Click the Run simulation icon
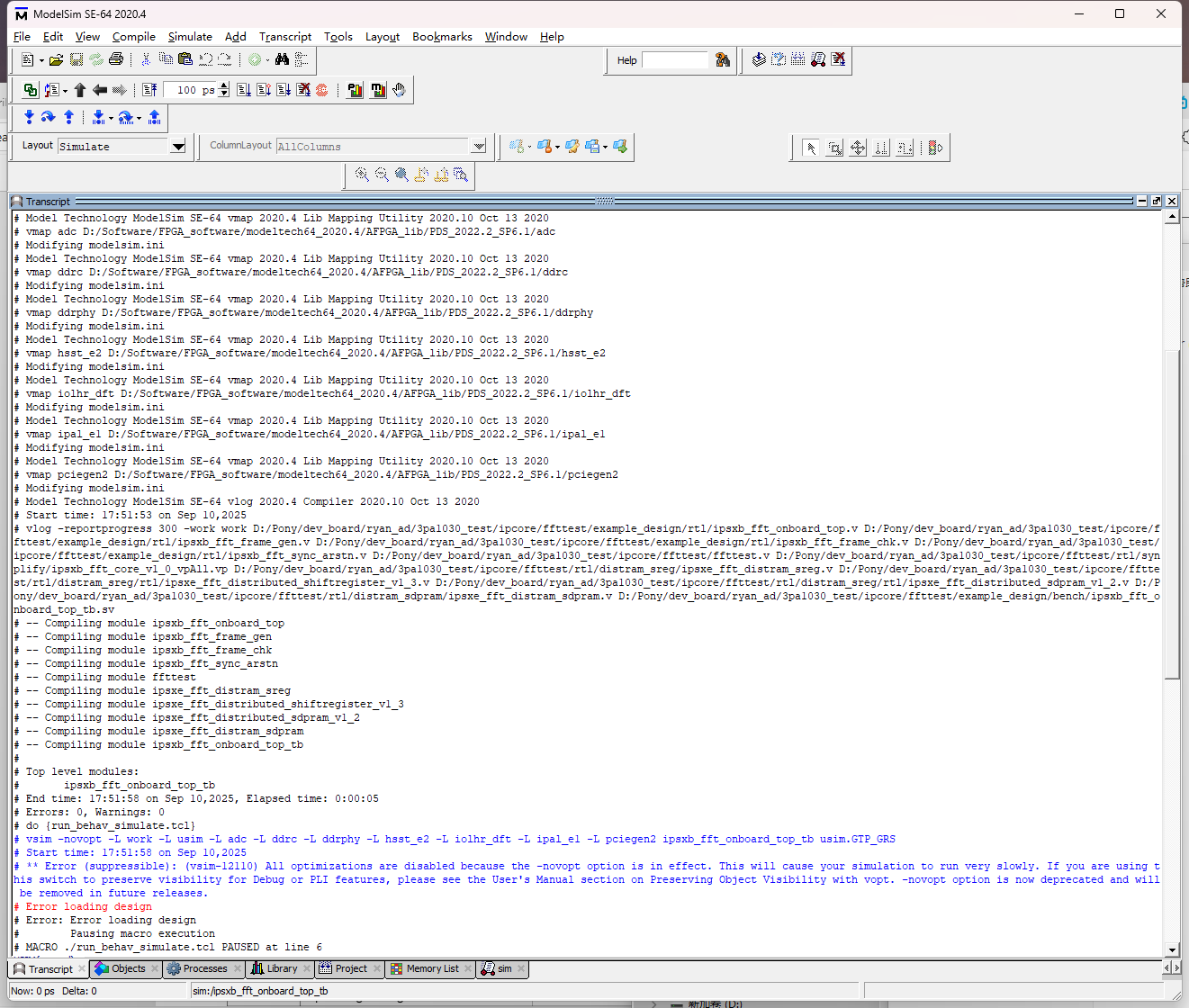Screen dimensions: 1189x1008 pos(244,90)
